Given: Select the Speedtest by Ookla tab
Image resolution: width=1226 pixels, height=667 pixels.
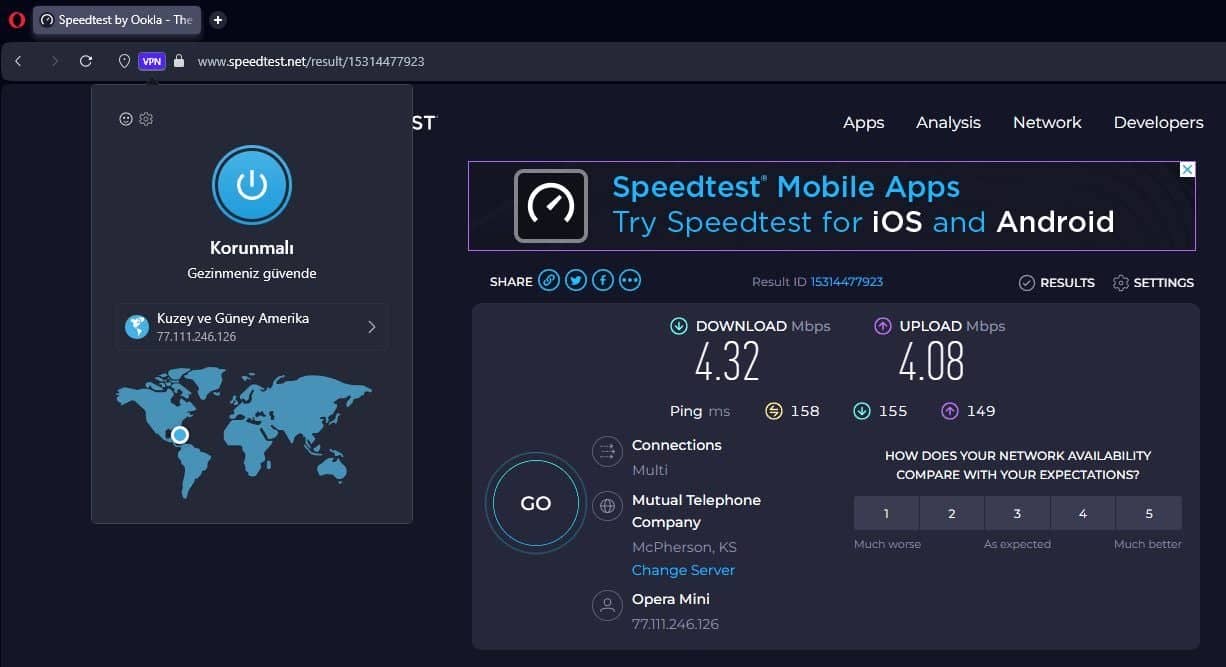Looking at the screenshot, I should 117,20.
